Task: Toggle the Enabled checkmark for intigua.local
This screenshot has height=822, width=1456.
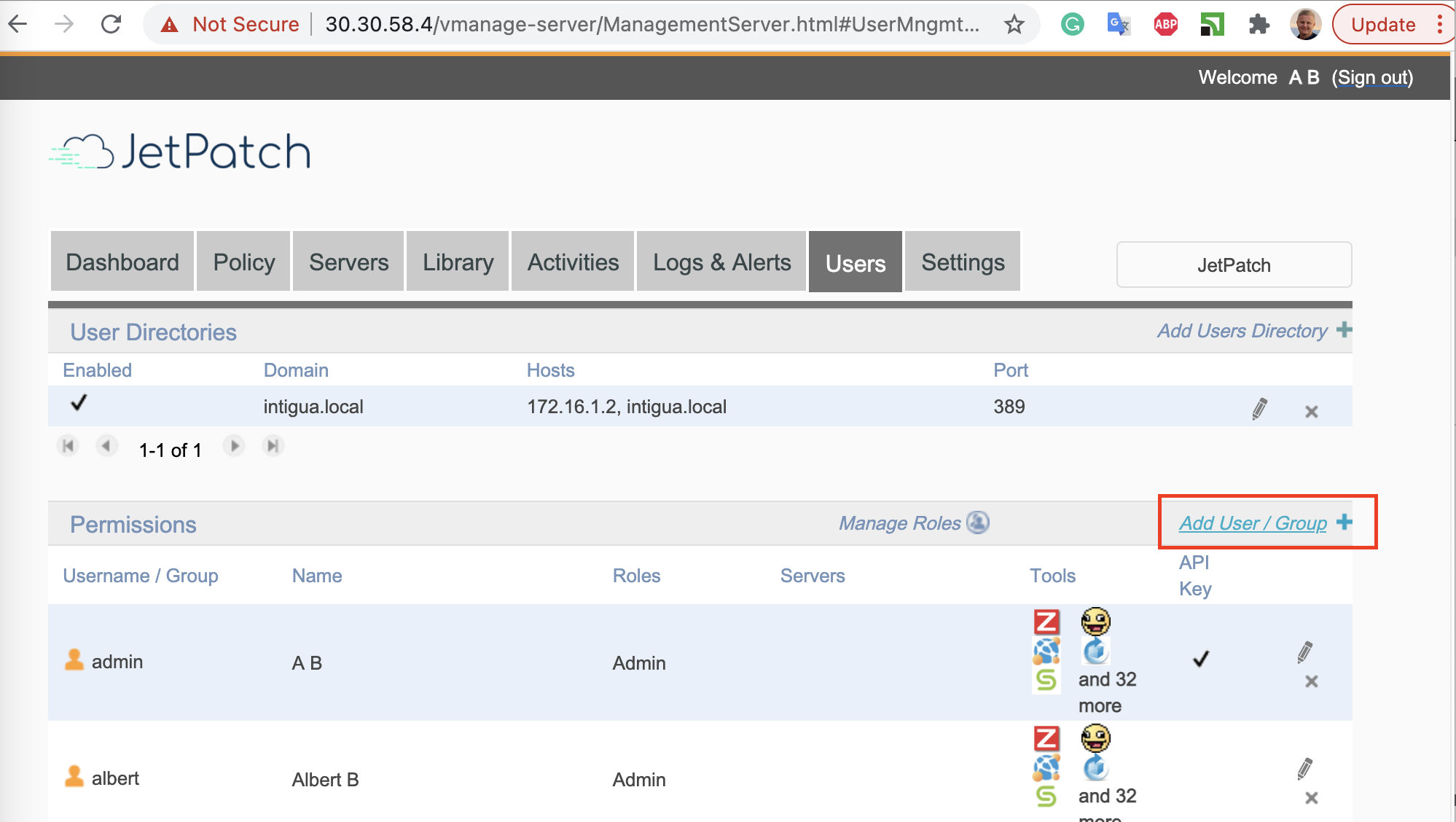Action: (x=79, y=403)
